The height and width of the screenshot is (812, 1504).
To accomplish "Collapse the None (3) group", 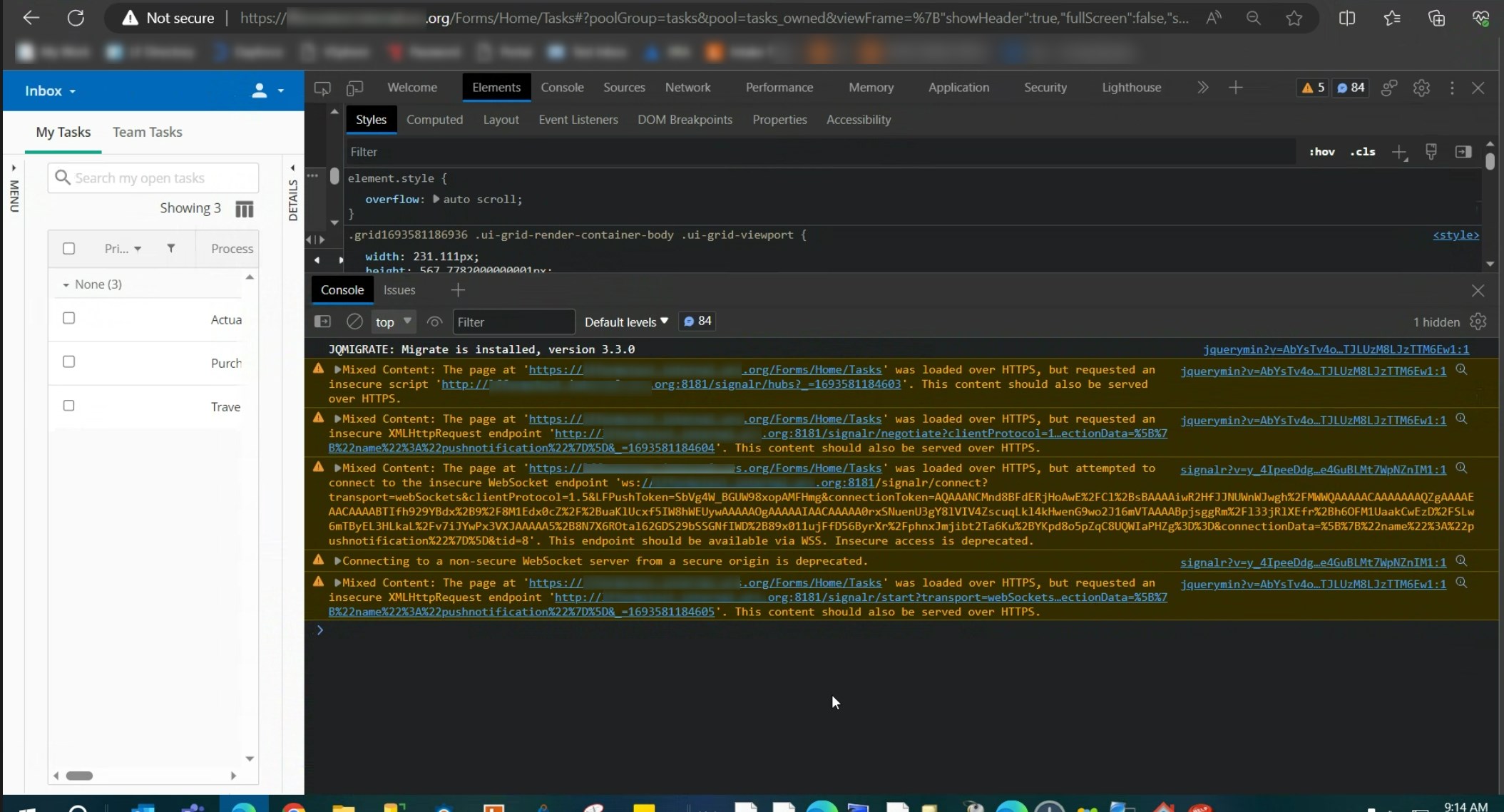I will pyautogui.click(x=66, y=284).
